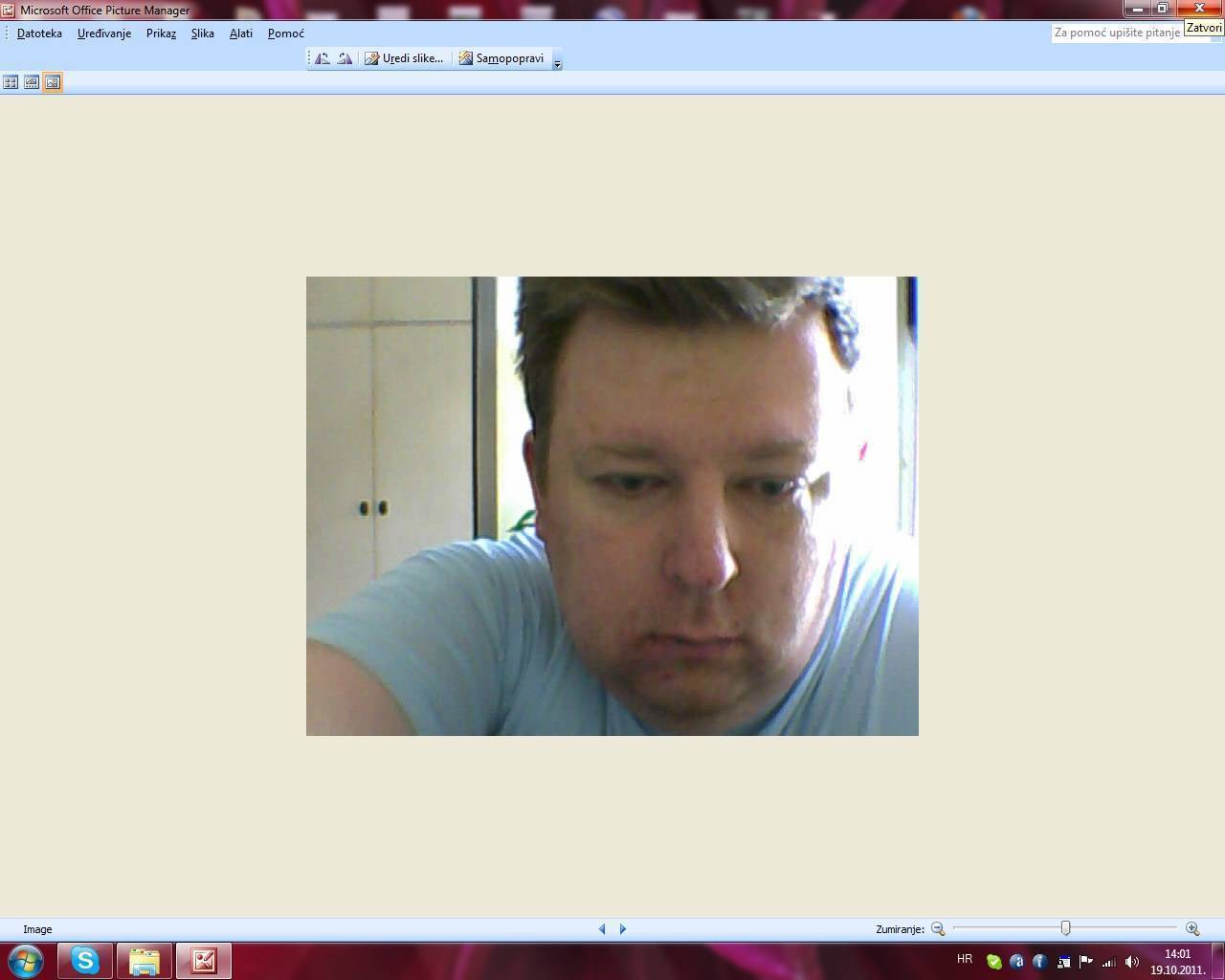Open the Windows Start menu
The image size is (1225, 980).
(26, 960)
